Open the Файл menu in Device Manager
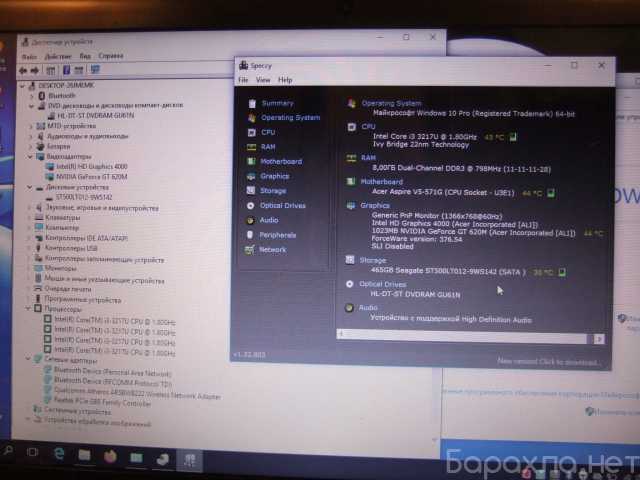The width and height of the screenshot is (640, 480). pyautogui.click(x=29, y=57)
